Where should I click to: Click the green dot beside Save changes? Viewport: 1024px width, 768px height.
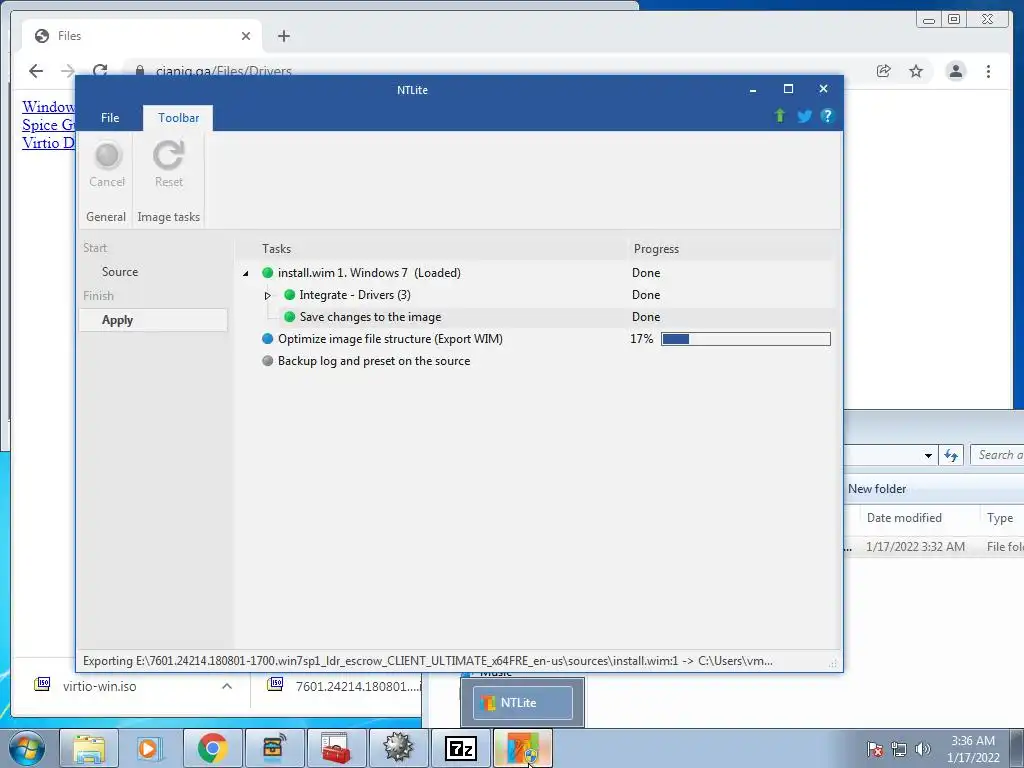290,317
